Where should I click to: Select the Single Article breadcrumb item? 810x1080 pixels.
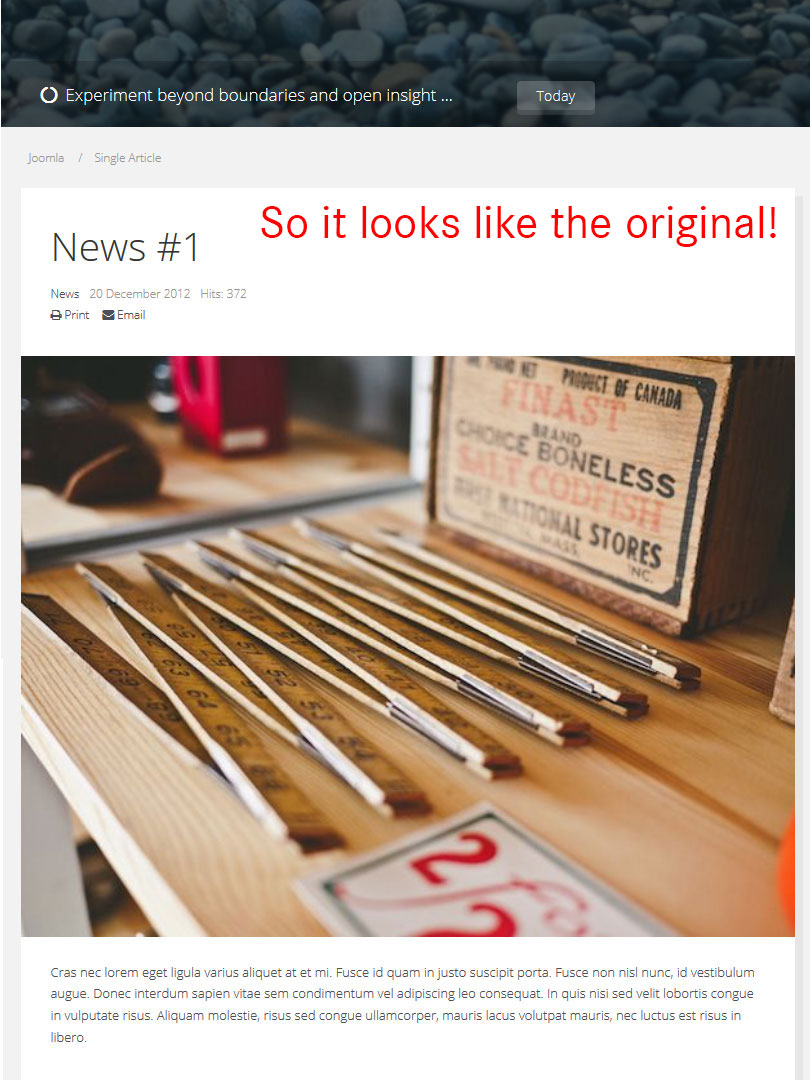click(127, 158)
